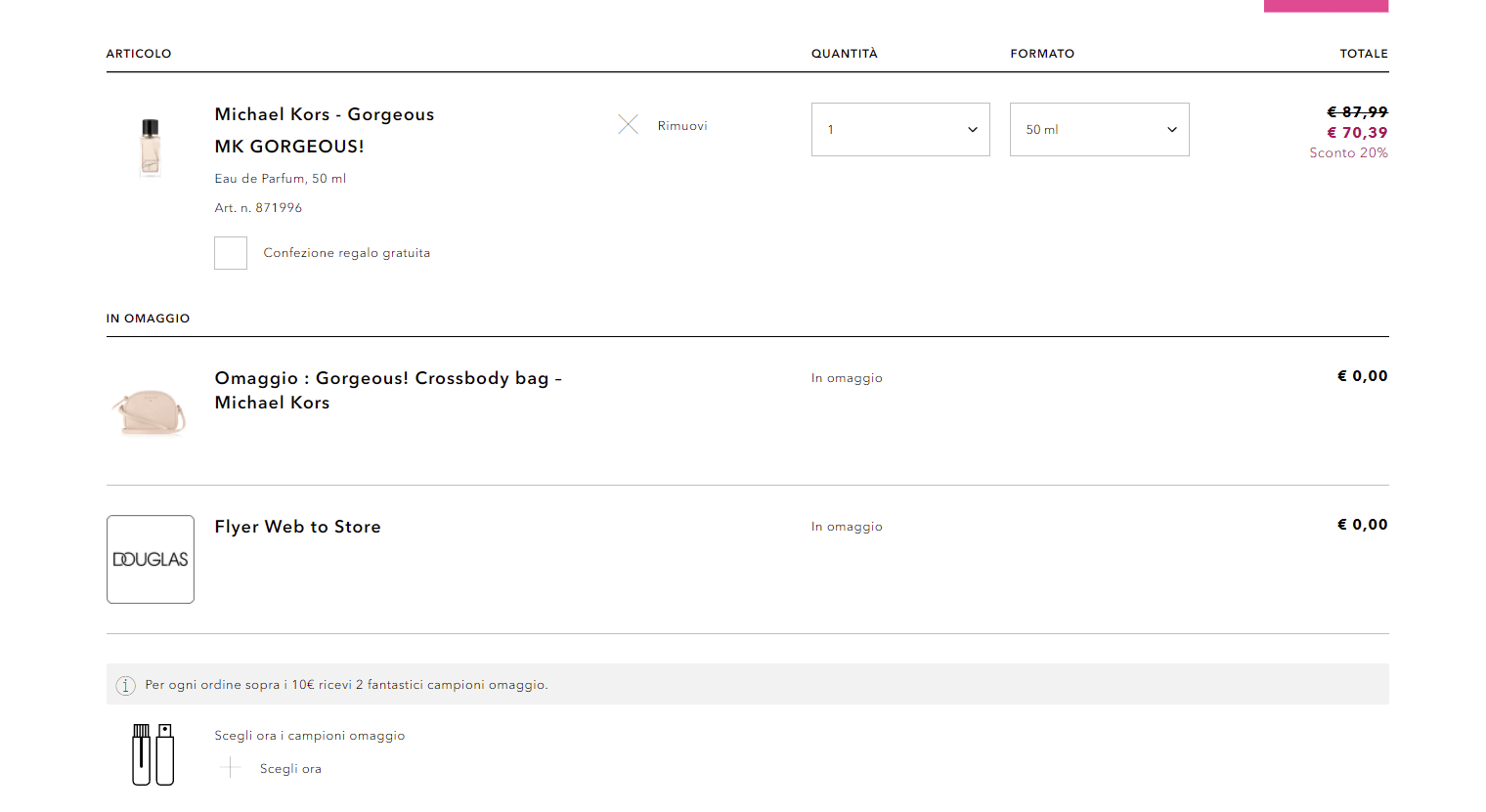Screen dimensions: 1486x812
Task: Click the Confezione regalo gratuita label
Action: click(x=346, y=253)
